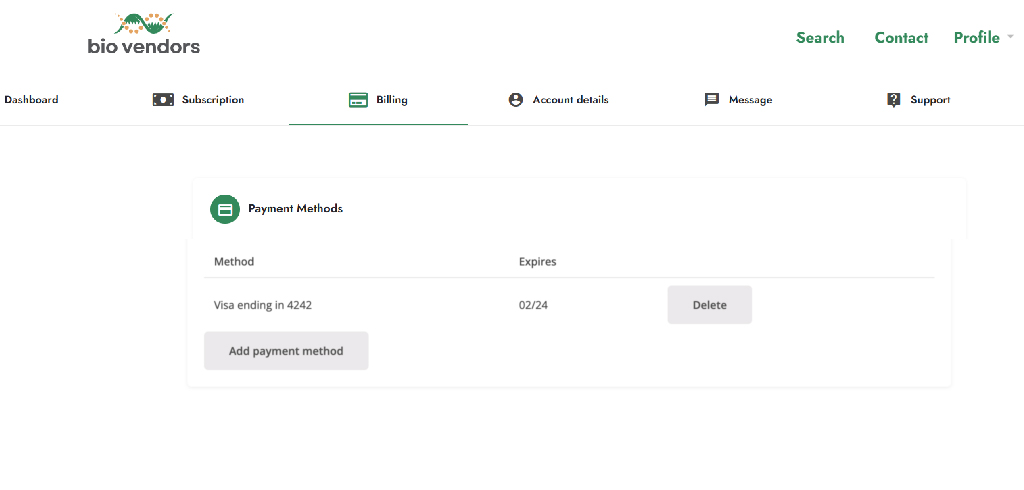
Task: Select the Visa ending in 4242 row
Action: click(x=569, y=304)
